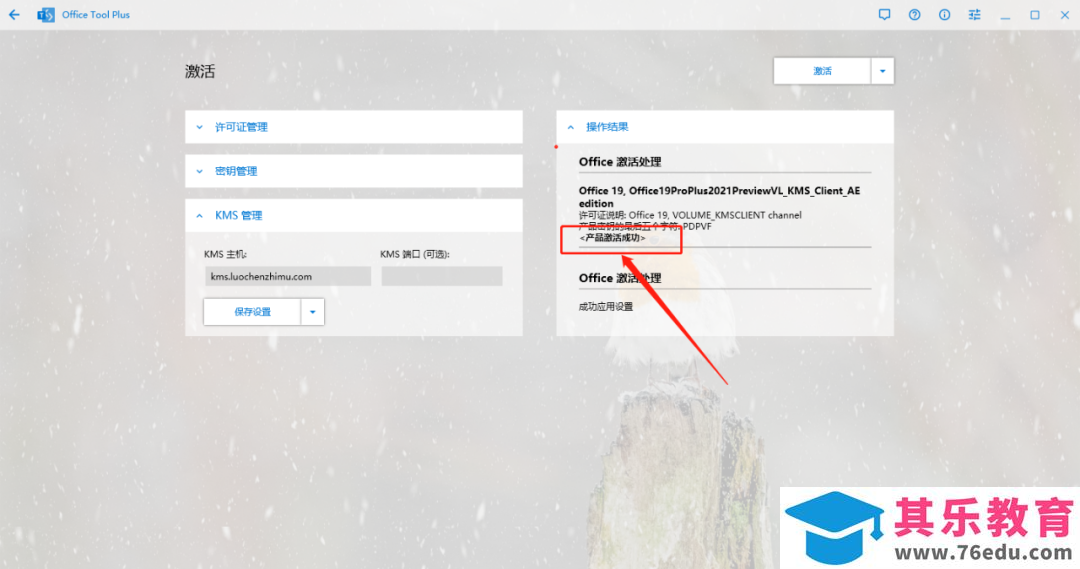Click the Office19ProPlus2021PreviewVL_KMS_Client_AE edition text
This screenshot has width=1080, height=569.
[719, 197]
